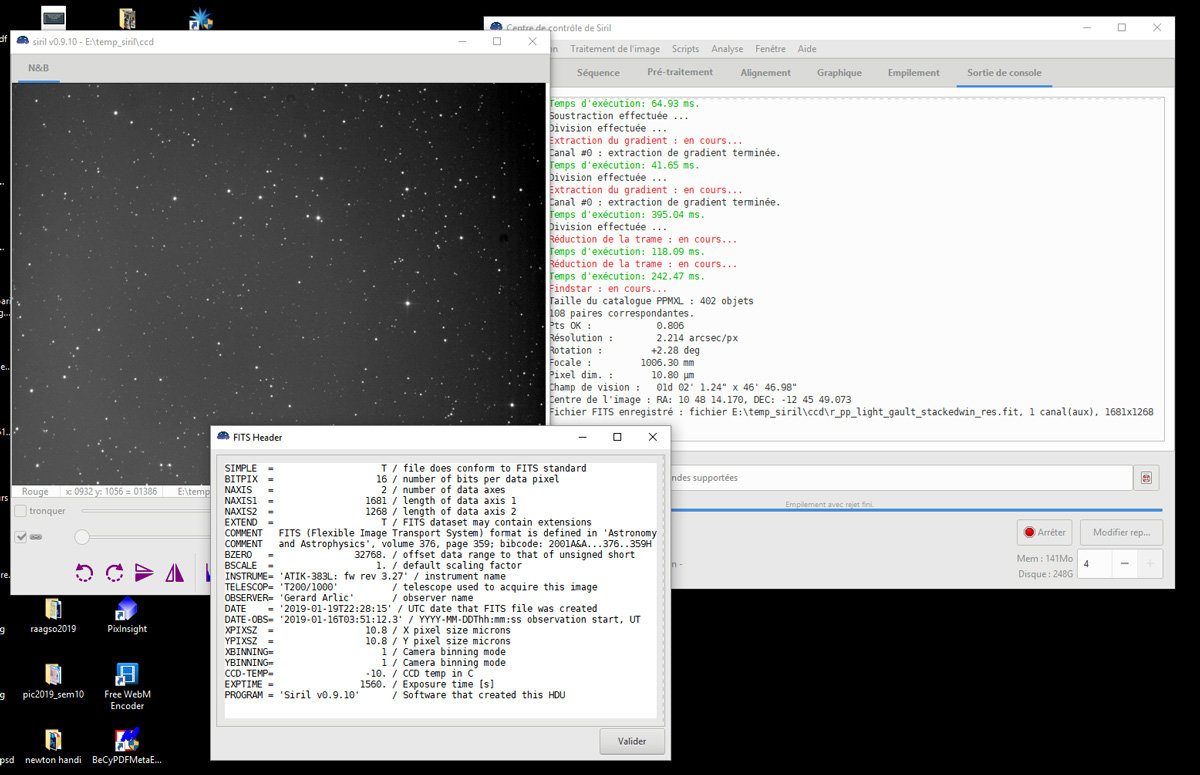The height and width of the screenshot is (775, 1200).
Task: Open the Séquence tab
Action: click(x=598, y=72)
